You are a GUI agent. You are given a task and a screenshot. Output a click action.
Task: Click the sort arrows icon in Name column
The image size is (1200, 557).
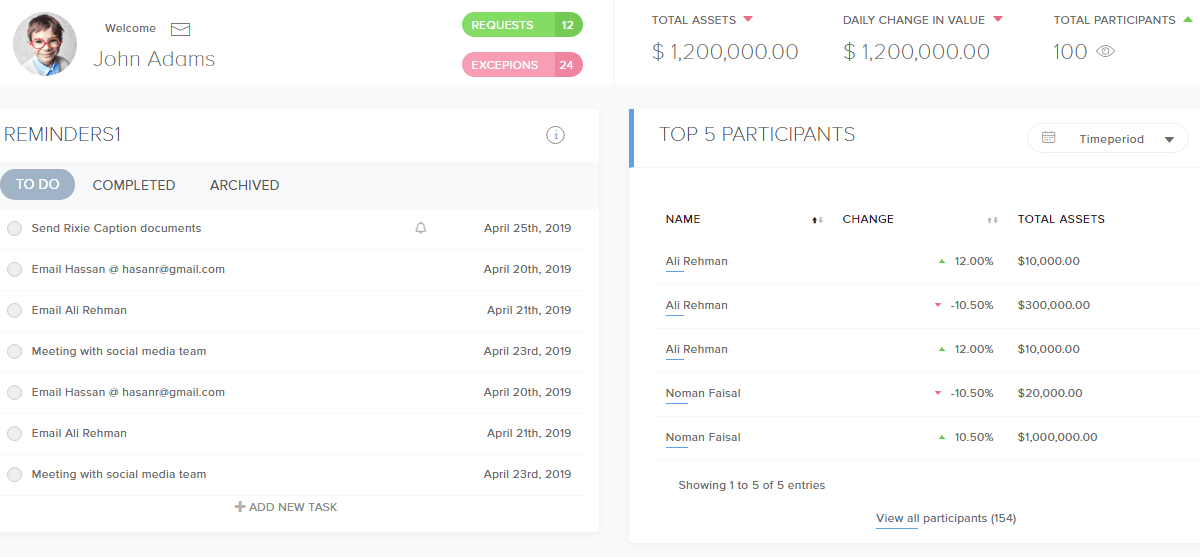point(817,220)
